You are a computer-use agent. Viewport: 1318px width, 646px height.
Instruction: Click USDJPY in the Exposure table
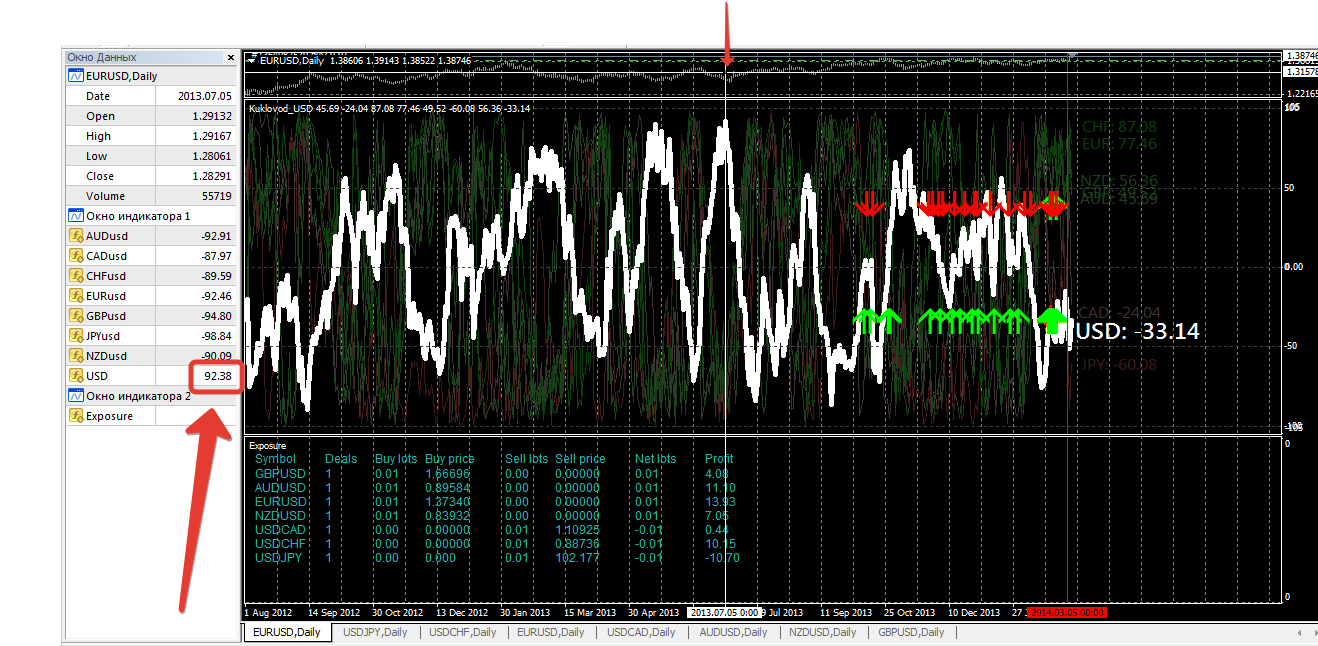point(279,557)
